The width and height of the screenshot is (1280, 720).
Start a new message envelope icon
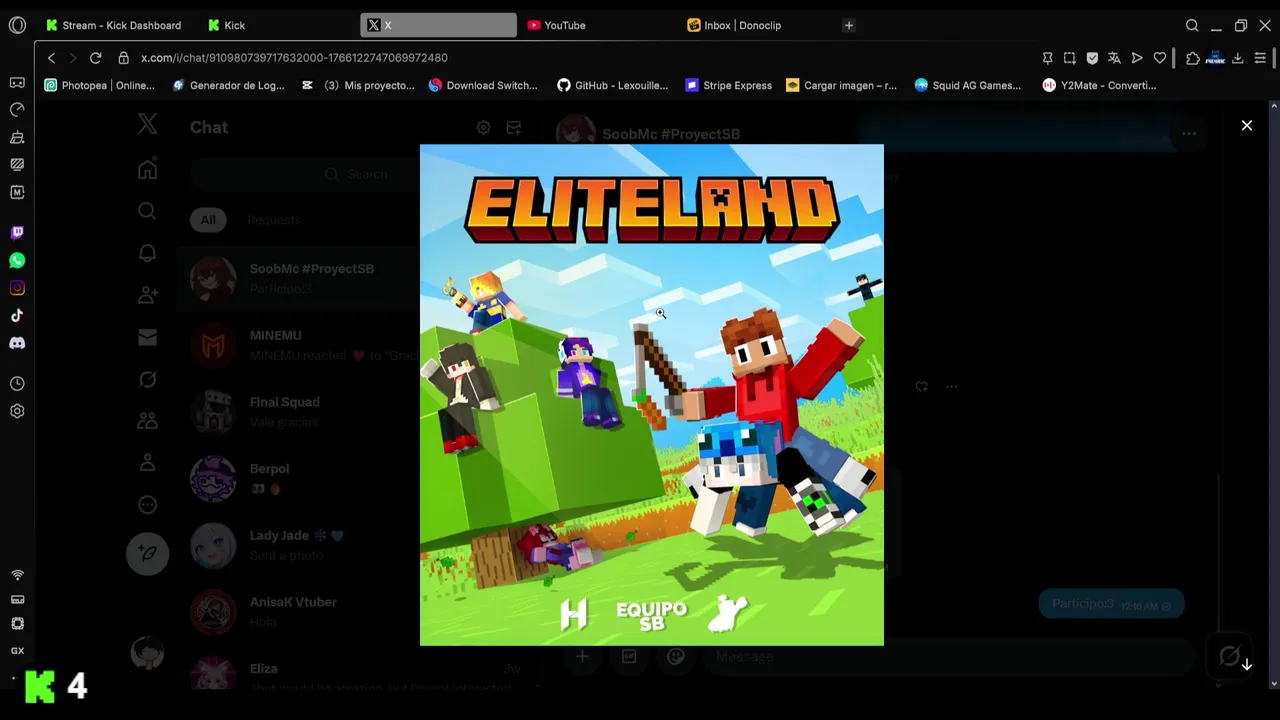513,127
